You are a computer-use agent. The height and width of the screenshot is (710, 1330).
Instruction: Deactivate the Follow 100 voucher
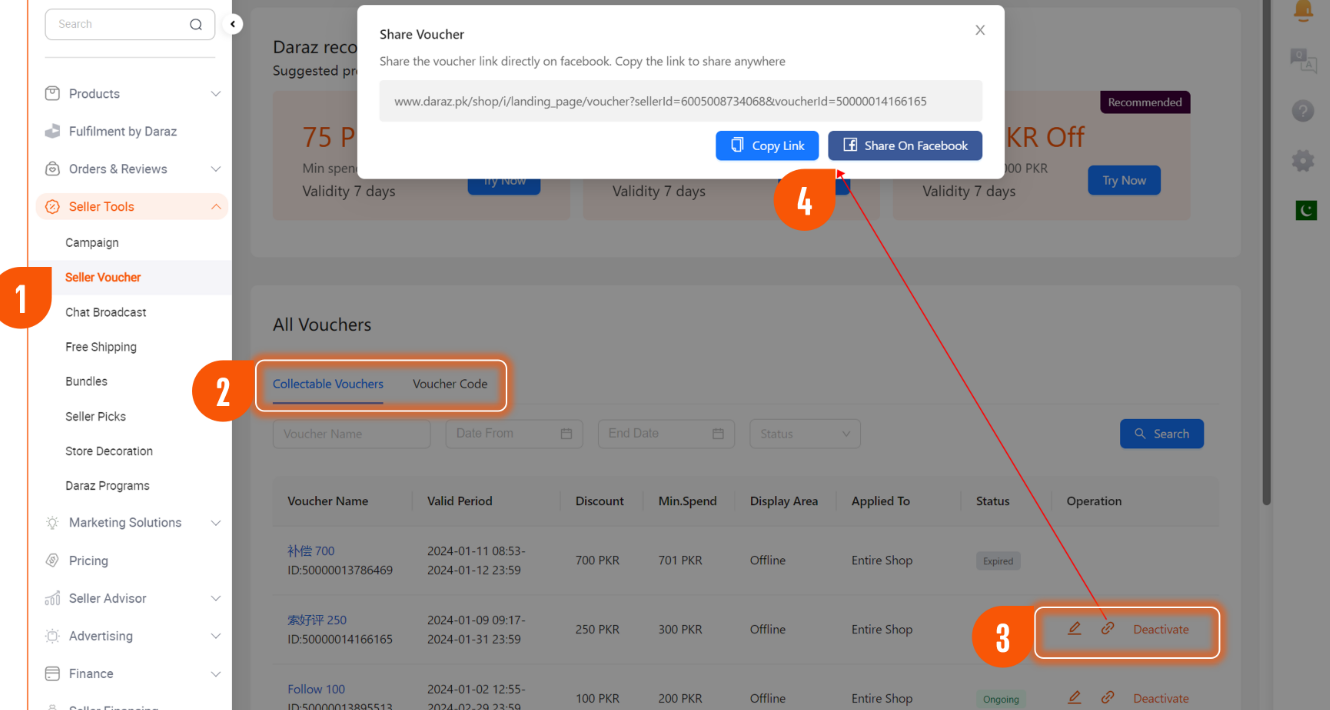coord(1160,698)
